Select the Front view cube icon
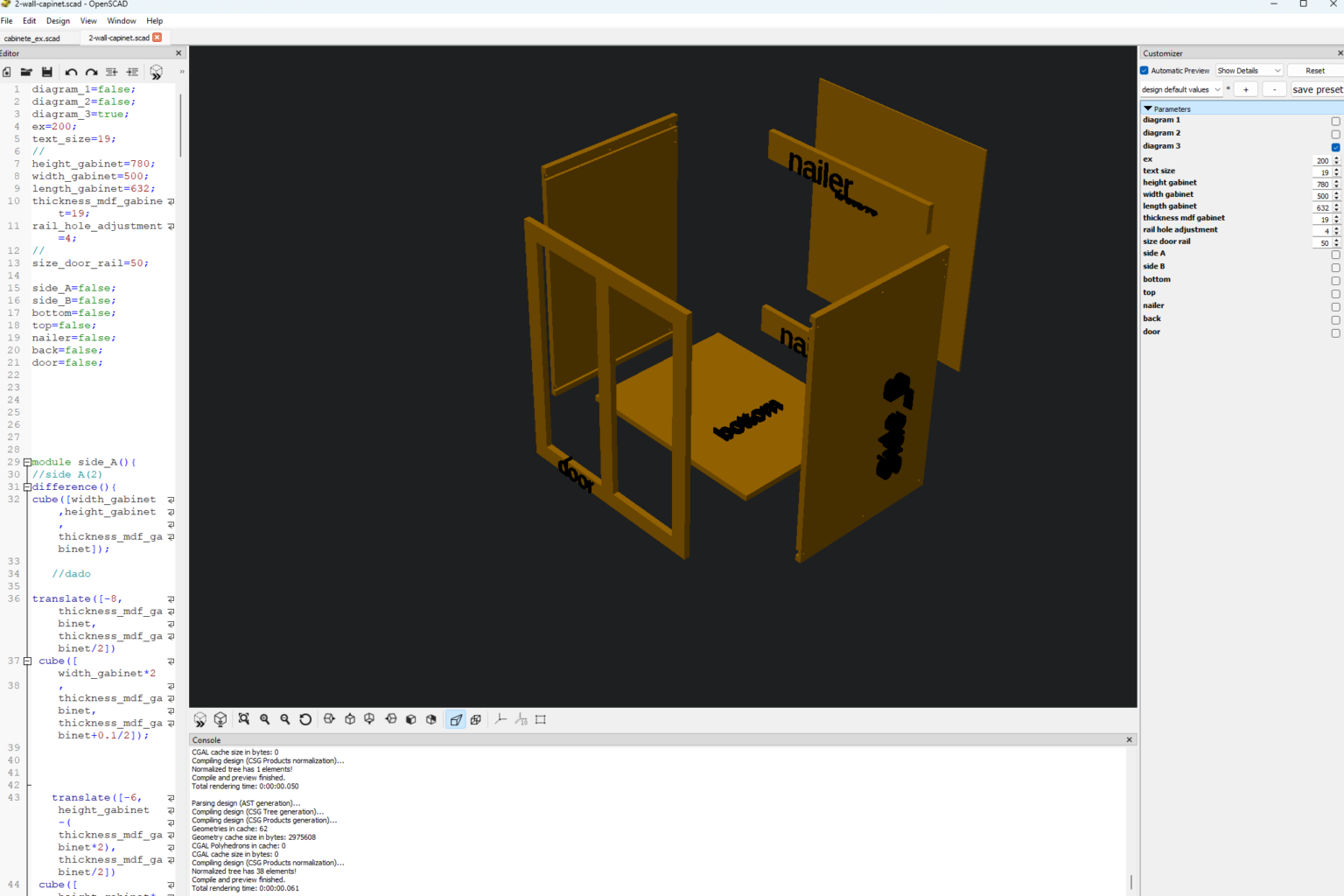Image resolution: width=1344 pixels, height=896 pixels. 411,719
